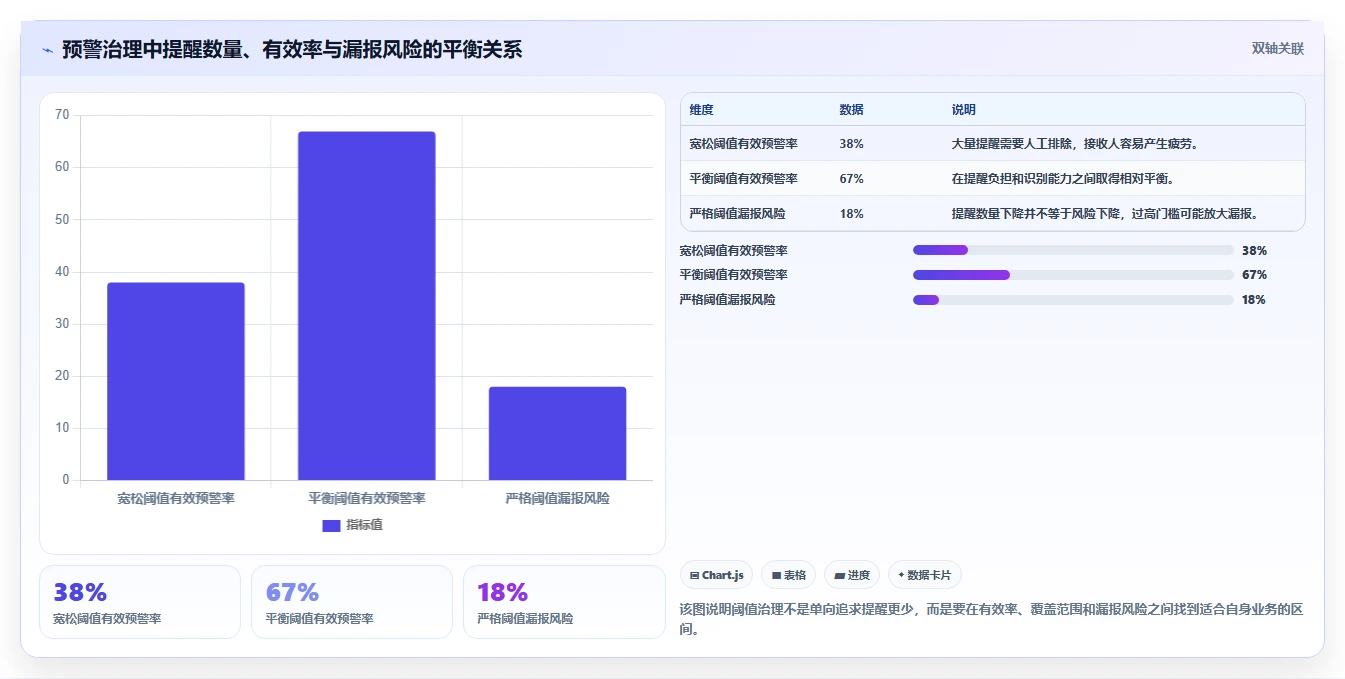Image resolution: width=1345 pixels, height=679 pixels.
Task: Select table cell 平衡阈值有效预警率
Action: pyautogui.click(x=743, y=179)
